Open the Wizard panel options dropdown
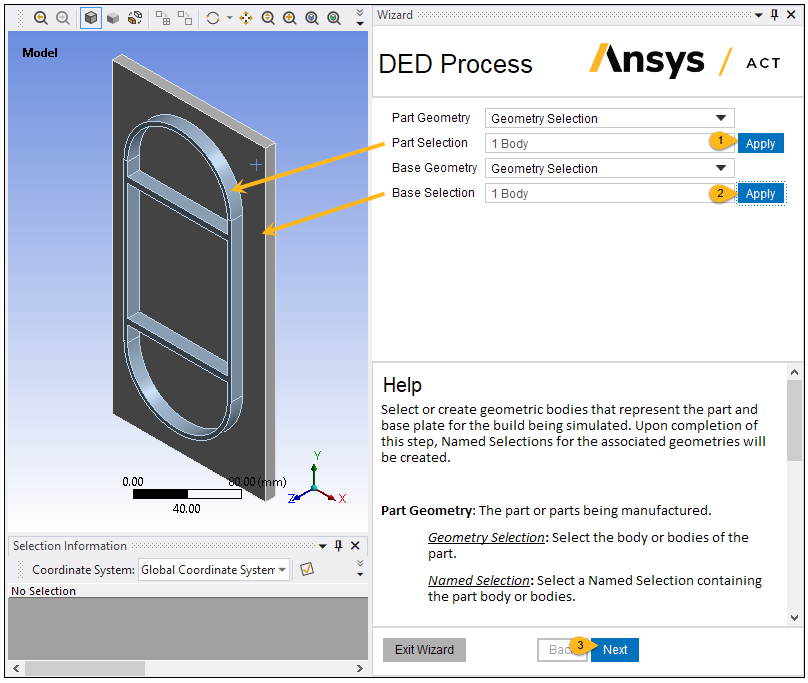 [x=759, y=15]
